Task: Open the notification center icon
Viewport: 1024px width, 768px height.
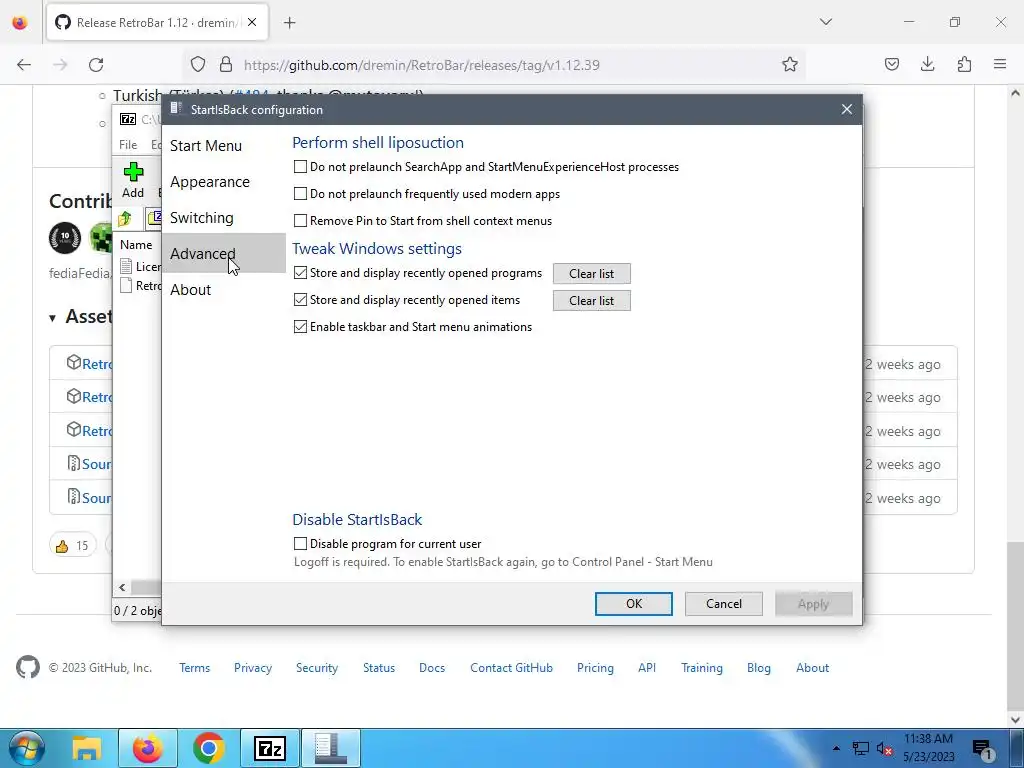Action: click(984, 750)
